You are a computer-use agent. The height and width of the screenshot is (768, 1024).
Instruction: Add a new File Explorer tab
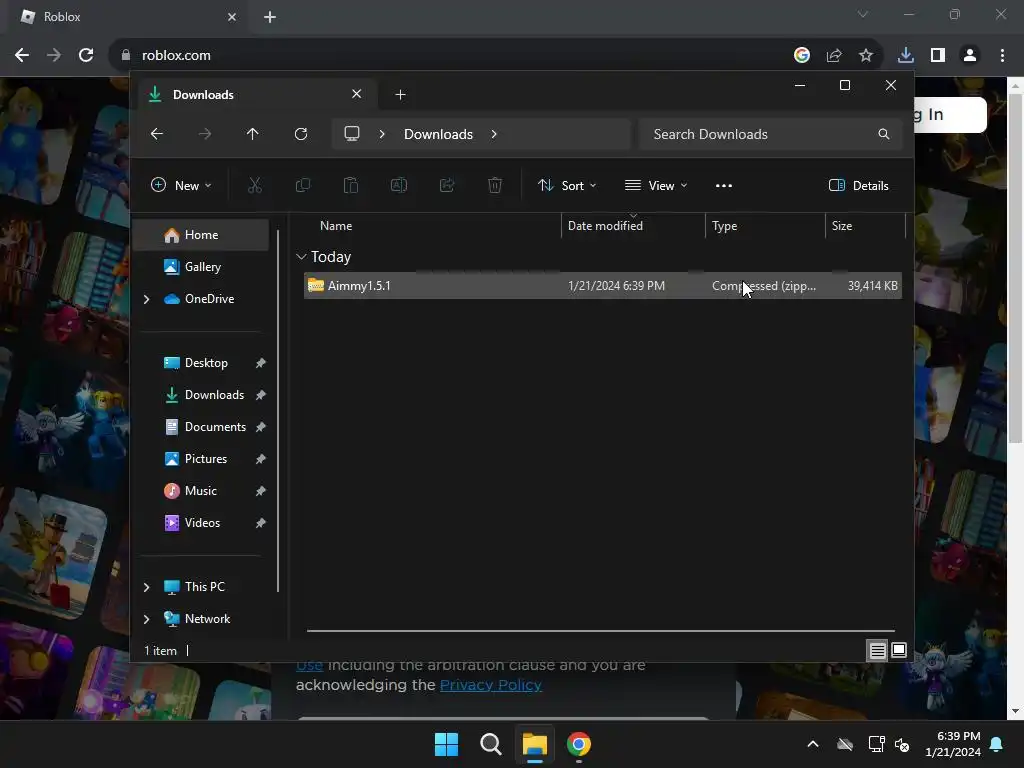(x=400, y=95)
